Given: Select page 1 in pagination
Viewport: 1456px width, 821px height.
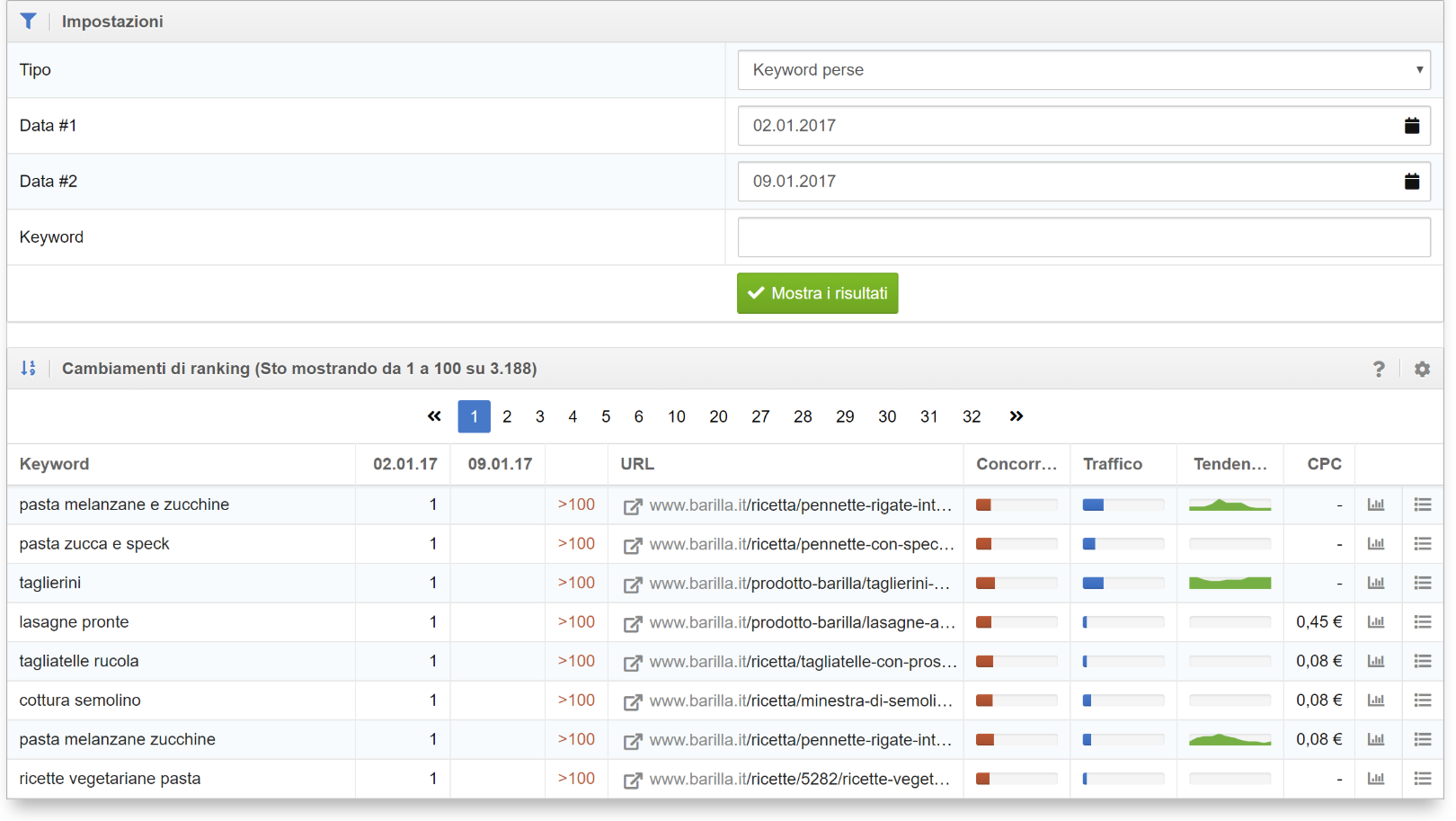Looking at the screenshot, I should [474, 416].
